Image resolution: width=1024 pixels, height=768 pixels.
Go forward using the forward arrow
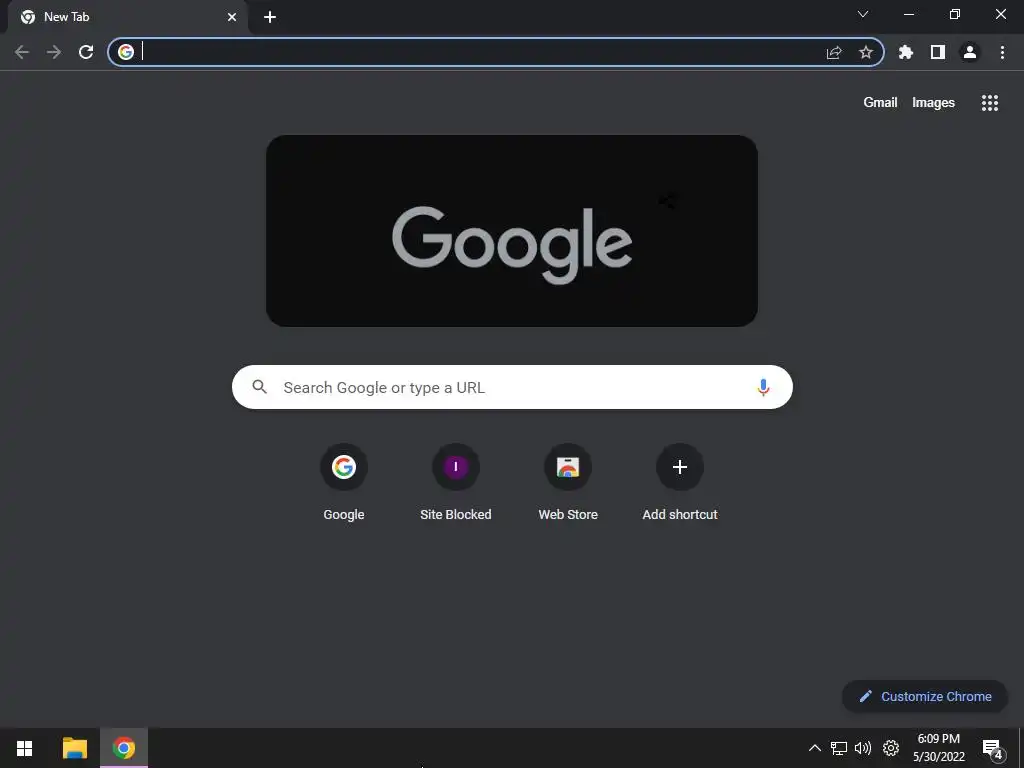point(54,52)
